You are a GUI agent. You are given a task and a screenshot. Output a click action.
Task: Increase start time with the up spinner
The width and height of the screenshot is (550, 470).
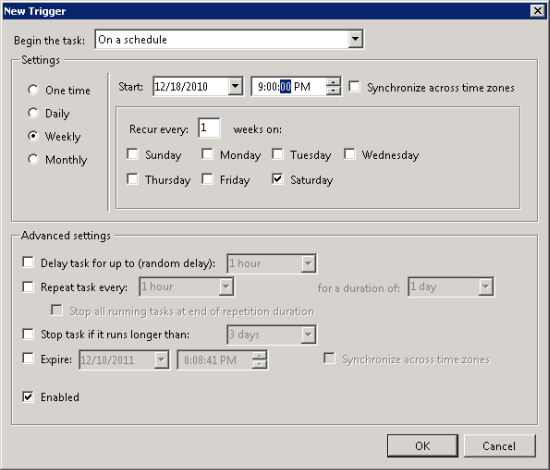pos(333,82)
